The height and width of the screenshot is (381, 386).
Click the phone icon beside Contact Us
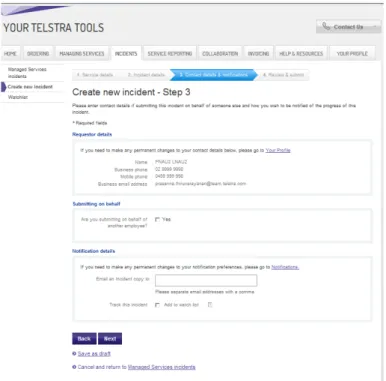coord(326,26)
